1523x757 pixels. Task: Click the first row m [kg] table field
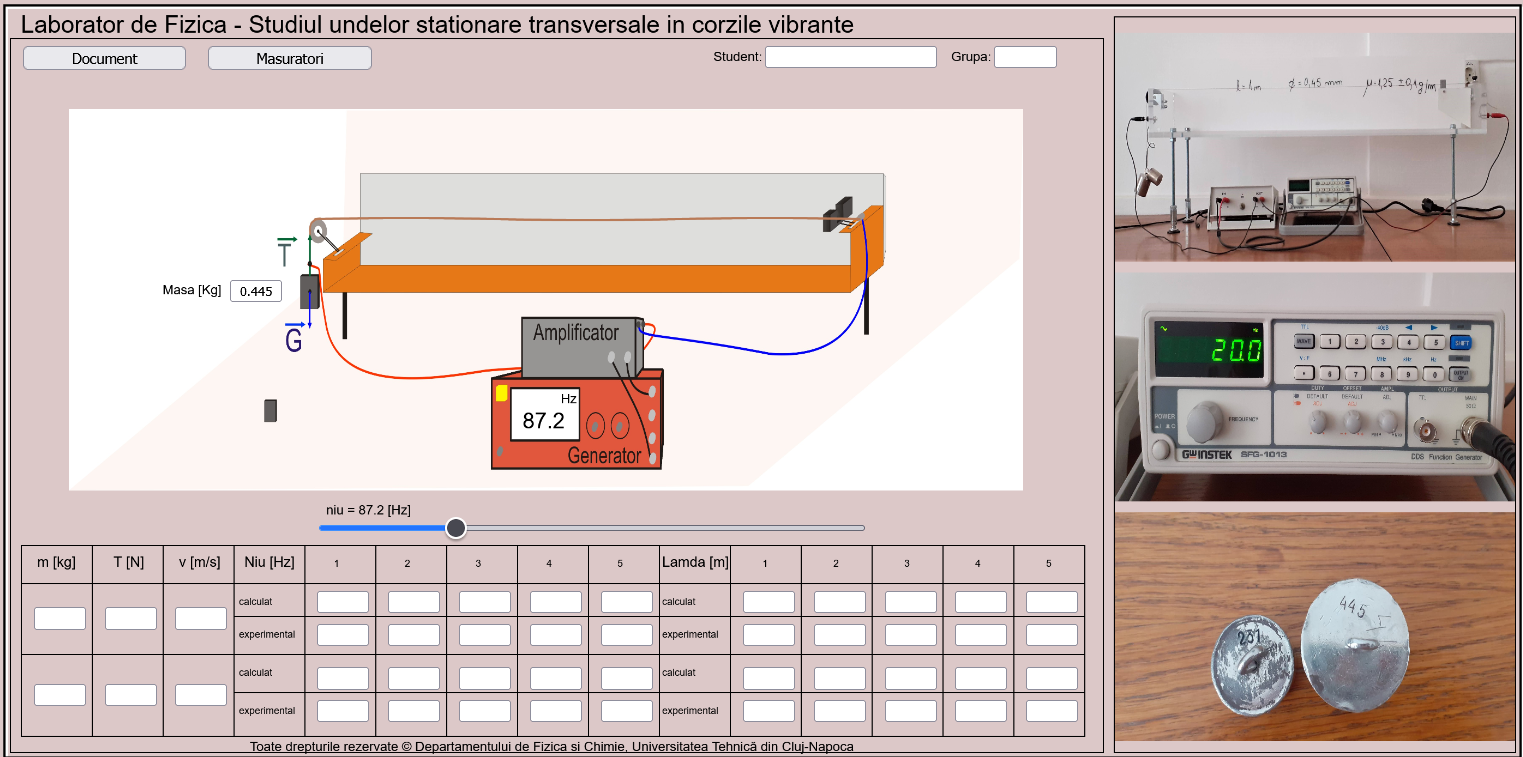click(x=60, y=618)
